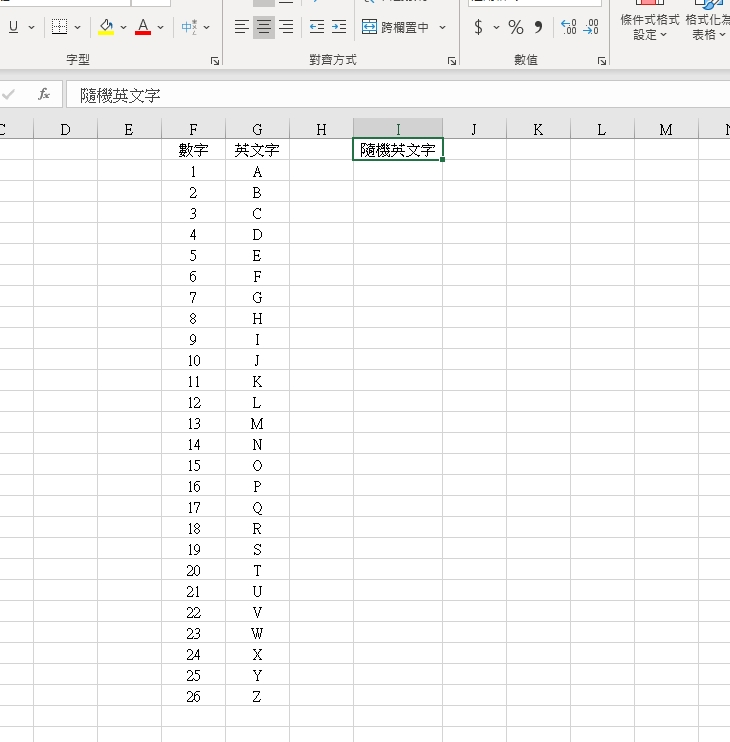Open phonetic guide dropdown arrow
This screenshot has width=730, height=742.
(x=206, y=27)
